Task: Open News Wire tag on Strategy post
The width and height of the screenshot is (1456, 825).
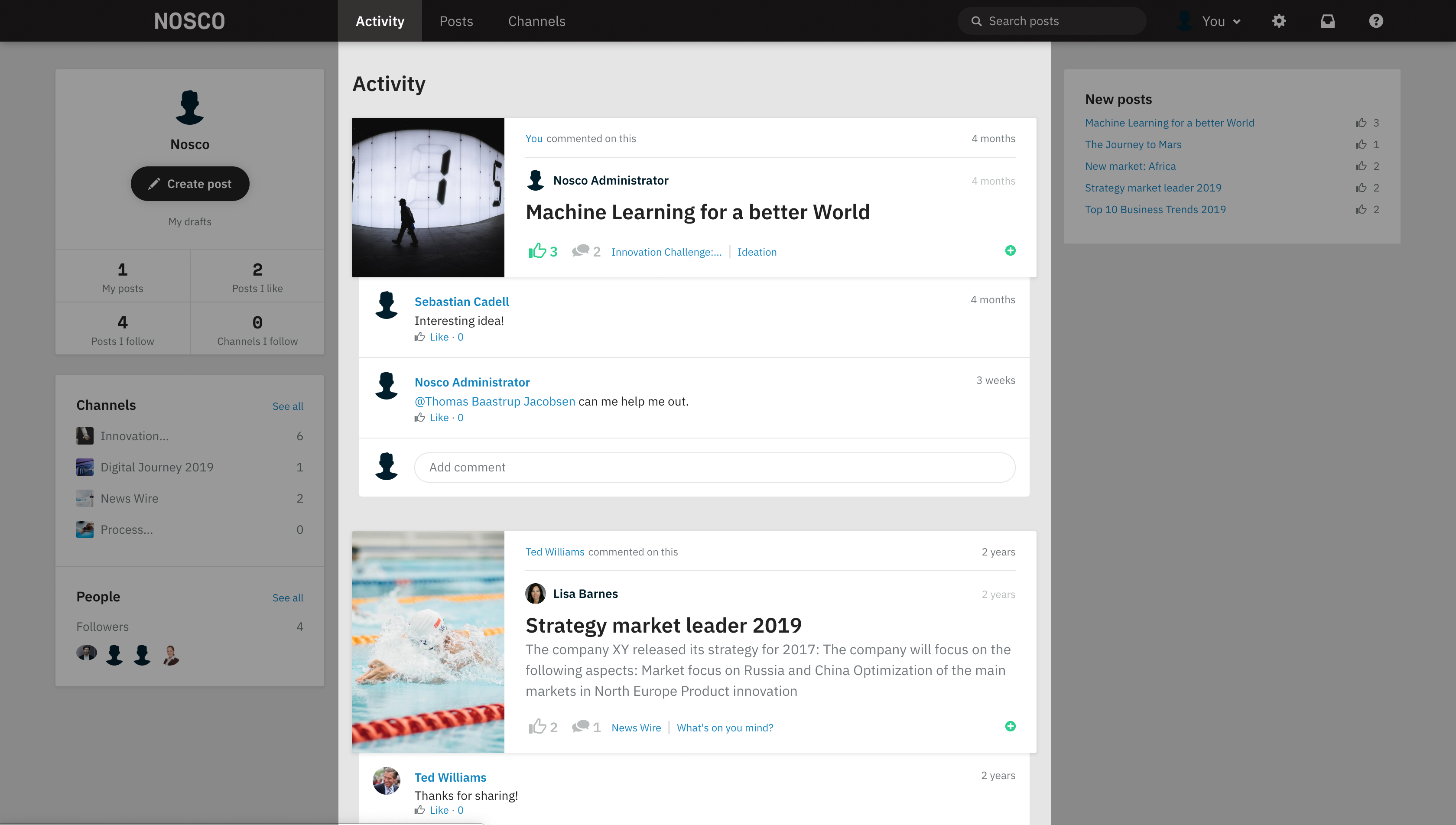Action: (636, 728)
